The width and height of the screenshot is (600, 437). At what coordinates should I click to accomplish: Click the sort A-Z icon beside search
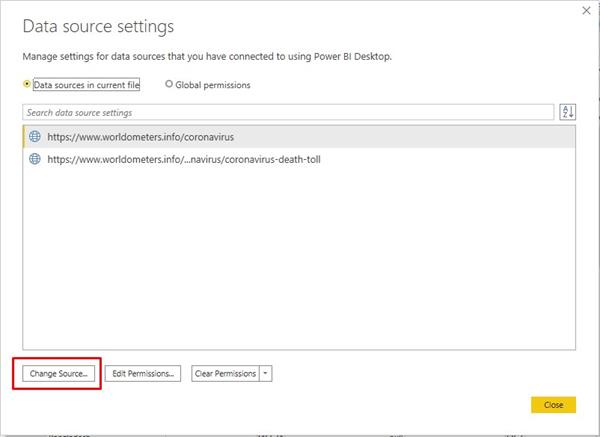567,112
